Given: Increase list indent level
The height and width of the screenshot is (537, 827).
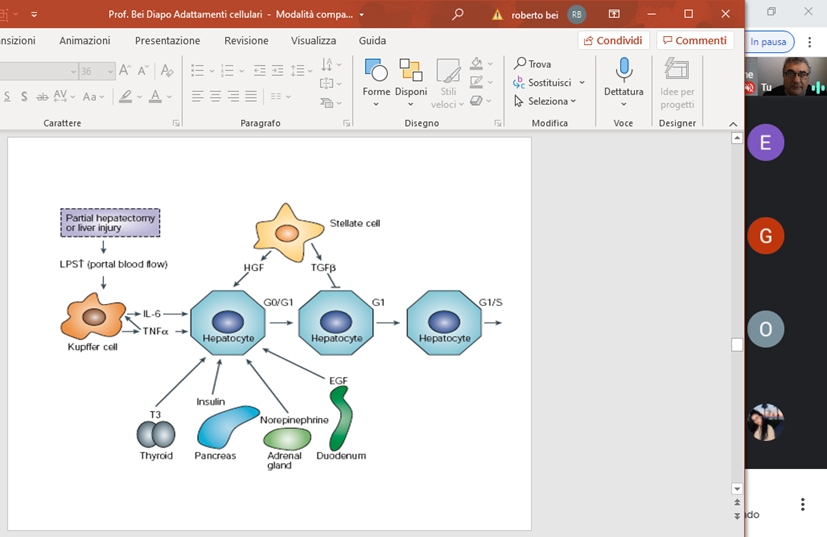Looking at the screenshot, I should [277, 70].
